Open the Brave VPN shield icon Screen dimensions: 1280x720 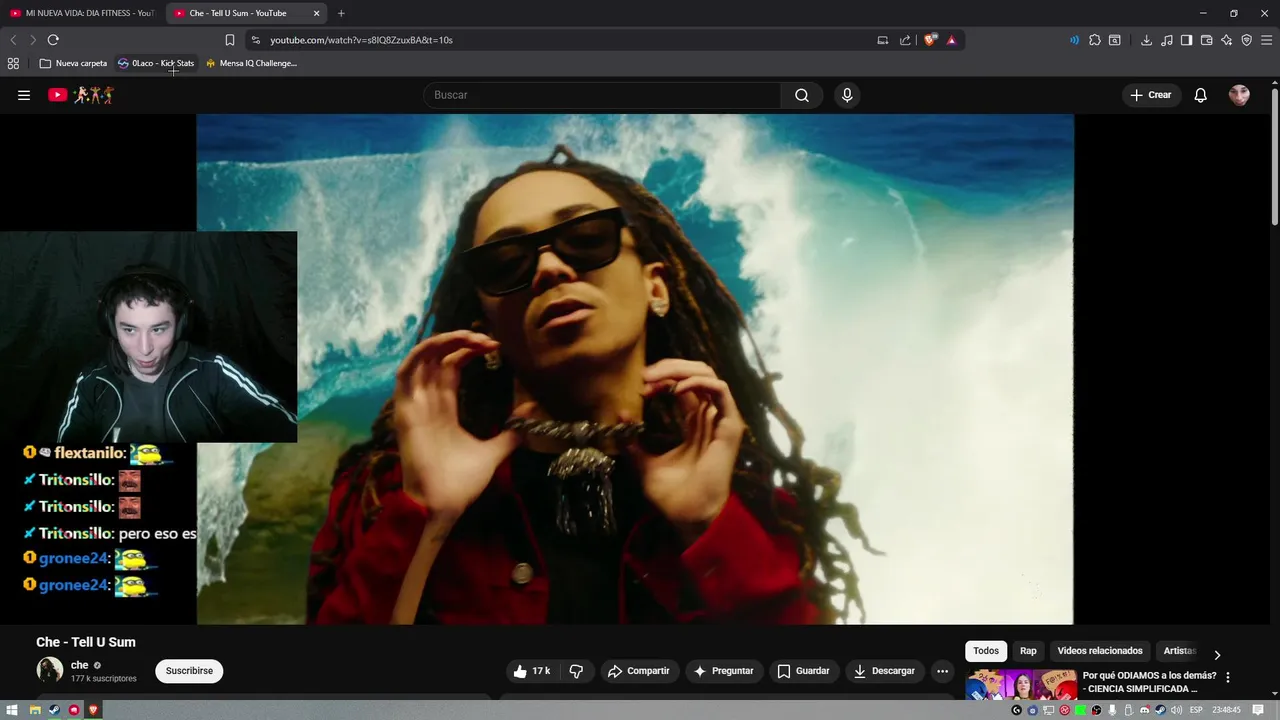click(1246, 40)
